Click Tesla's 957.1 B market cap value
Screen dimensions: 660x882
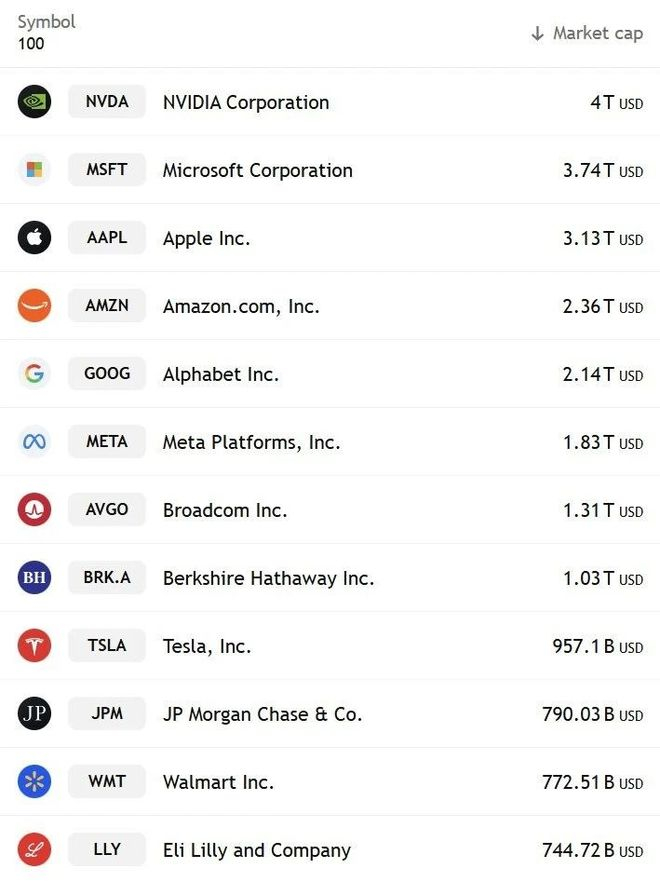click(x=583, y=647)
